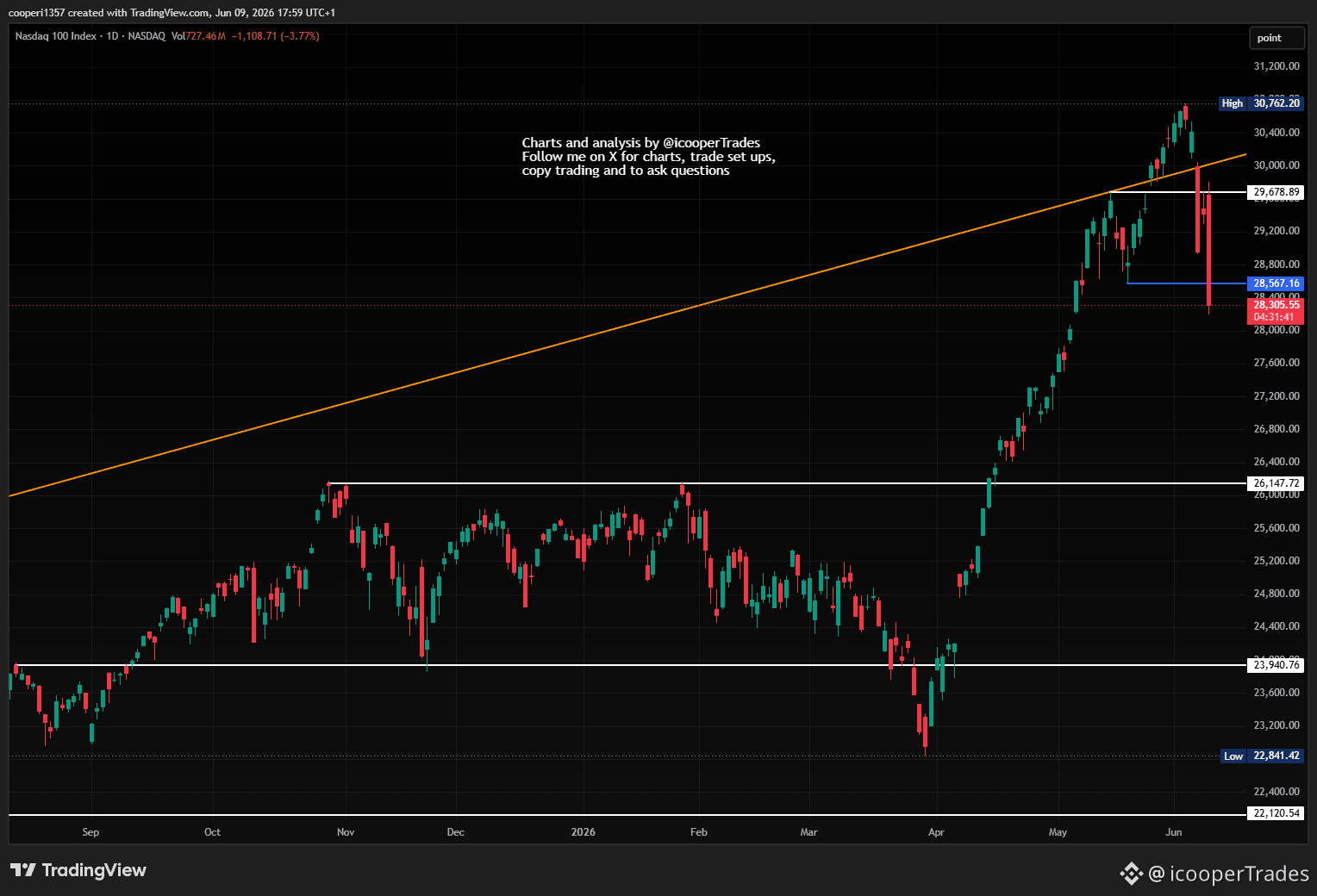Click the 23,200.00 price axis tick
This screenshot has height=896, width=1317.
coord(1276,725)
